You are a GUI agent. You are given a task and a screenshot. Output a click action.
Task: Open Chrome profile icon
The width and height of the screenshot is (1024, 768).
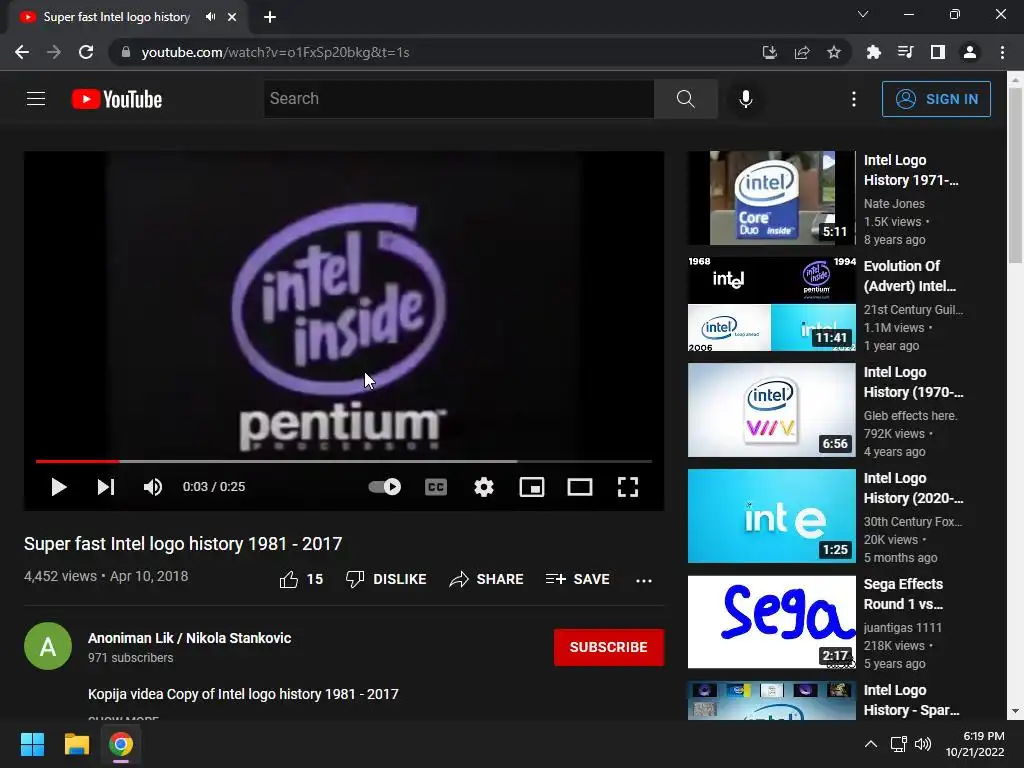pos(970,52)
